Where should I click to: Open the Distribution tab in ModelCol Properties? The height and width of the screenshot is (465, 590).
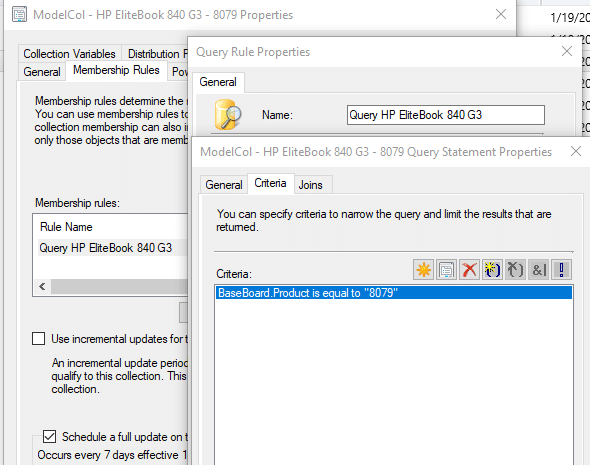(x=155, y=54)
